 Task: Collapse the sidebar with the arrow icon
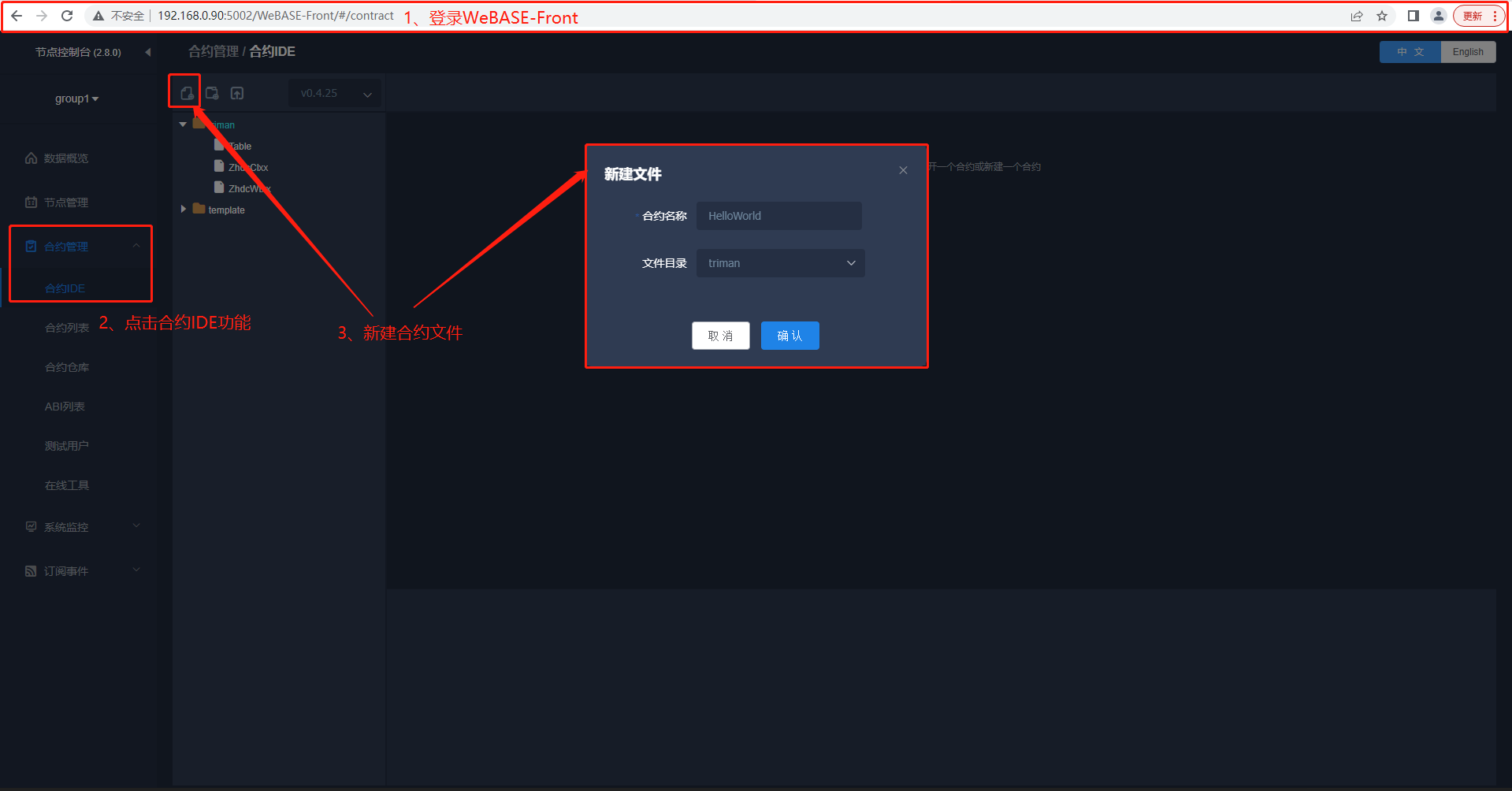pos(147,52)
